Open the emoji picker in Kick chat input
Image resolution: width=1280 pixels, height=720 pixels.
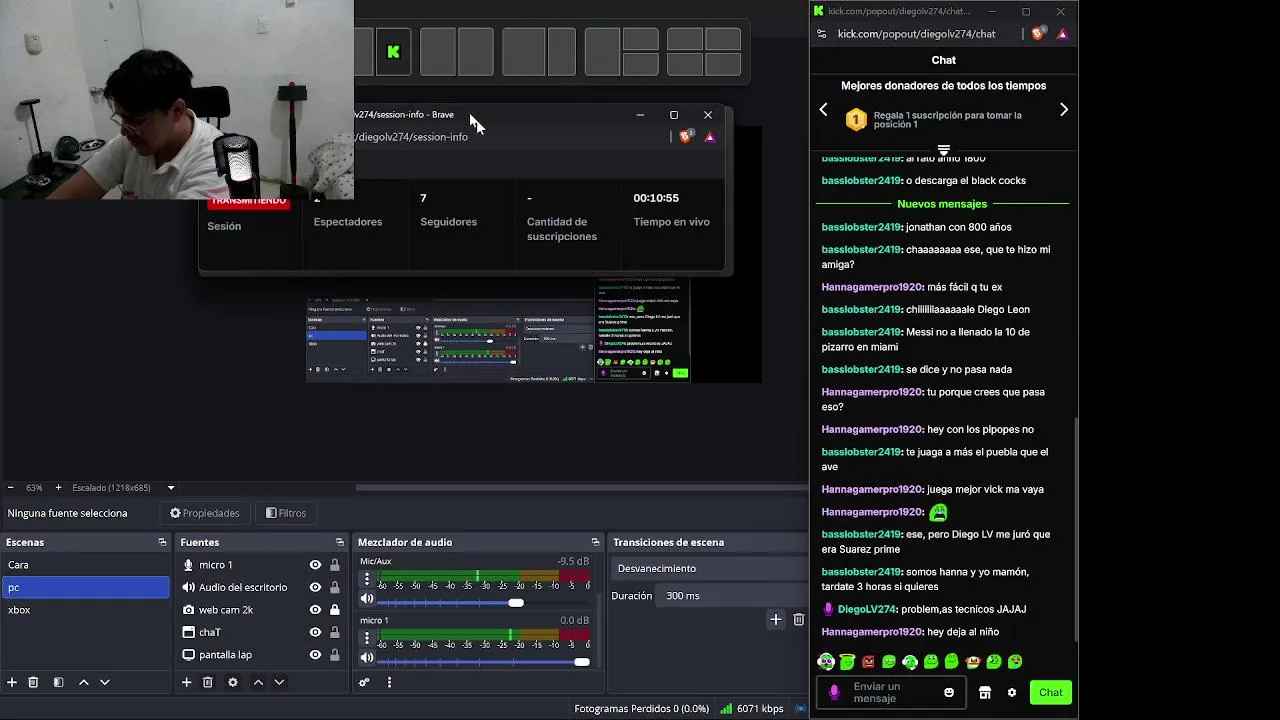(949, 692)
